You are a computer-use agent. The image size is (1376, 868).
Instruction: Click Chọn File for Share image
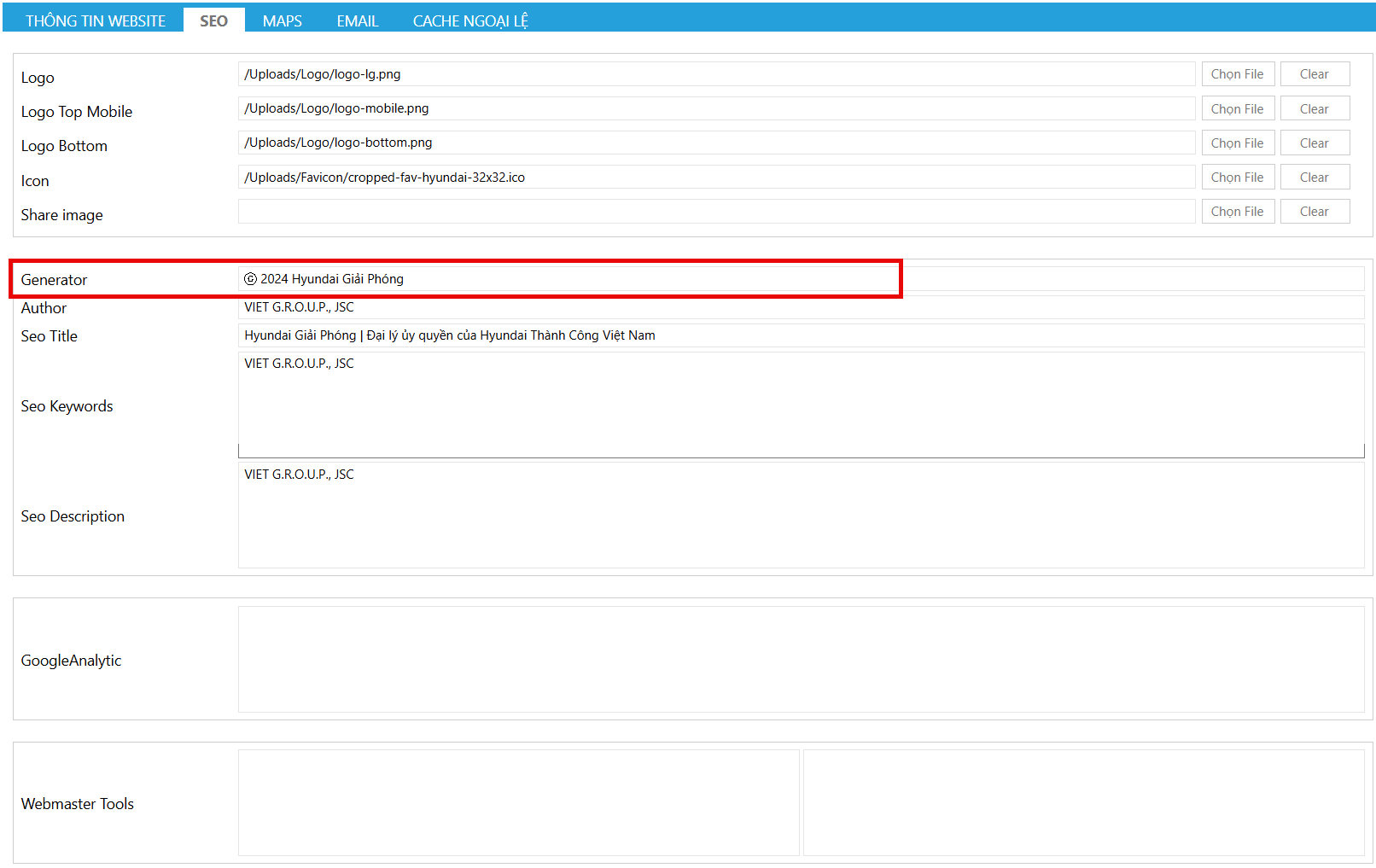tap(1237, 211)
